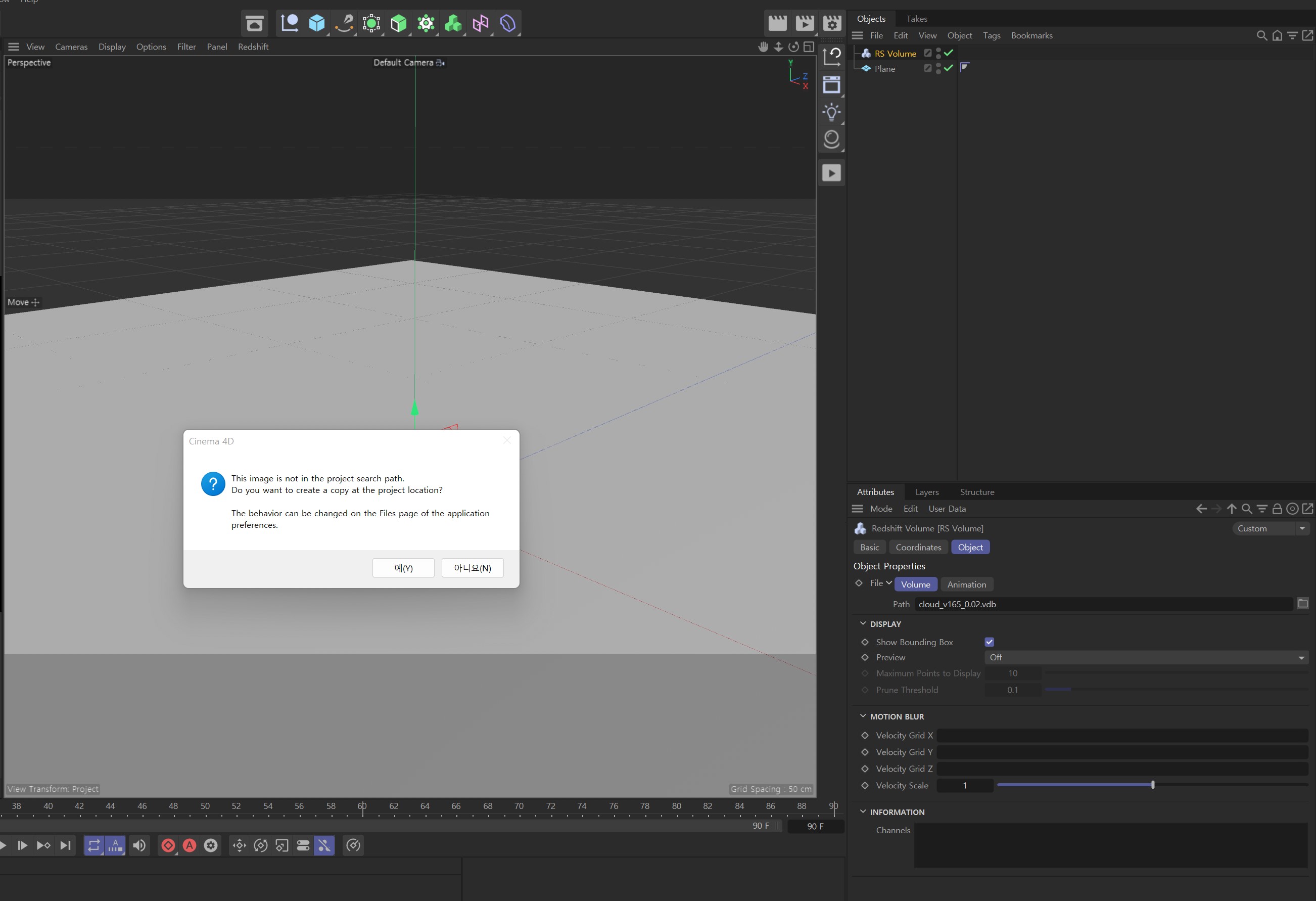1316x901 pixels.
Task: Click the 아니요(N) button in the dialog
Action: click(472, 568)
